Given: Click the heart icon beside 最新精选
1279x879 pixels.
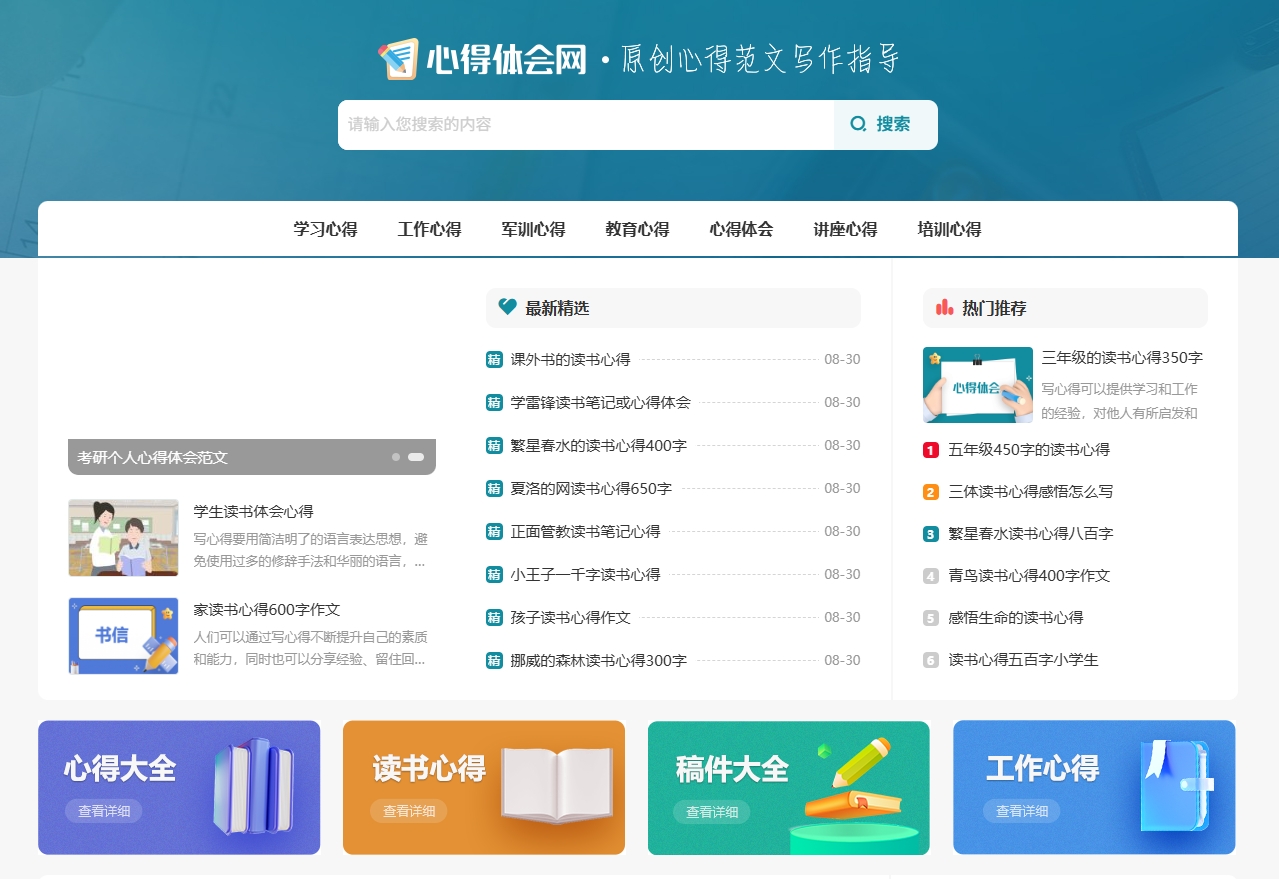Looking at the screenshot, I should pos(507,308).
